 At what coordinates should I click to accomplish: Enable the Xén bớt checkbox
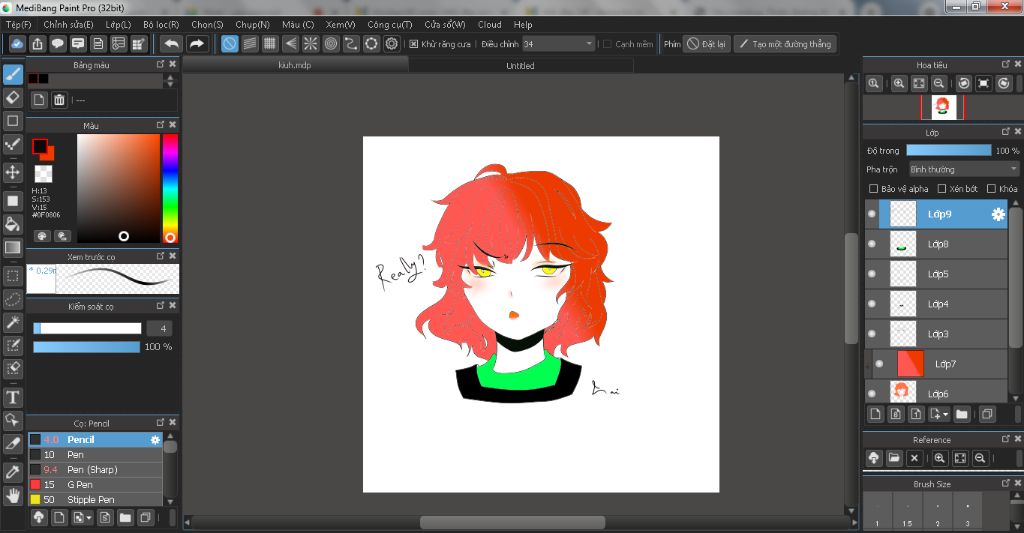(942, 189)
